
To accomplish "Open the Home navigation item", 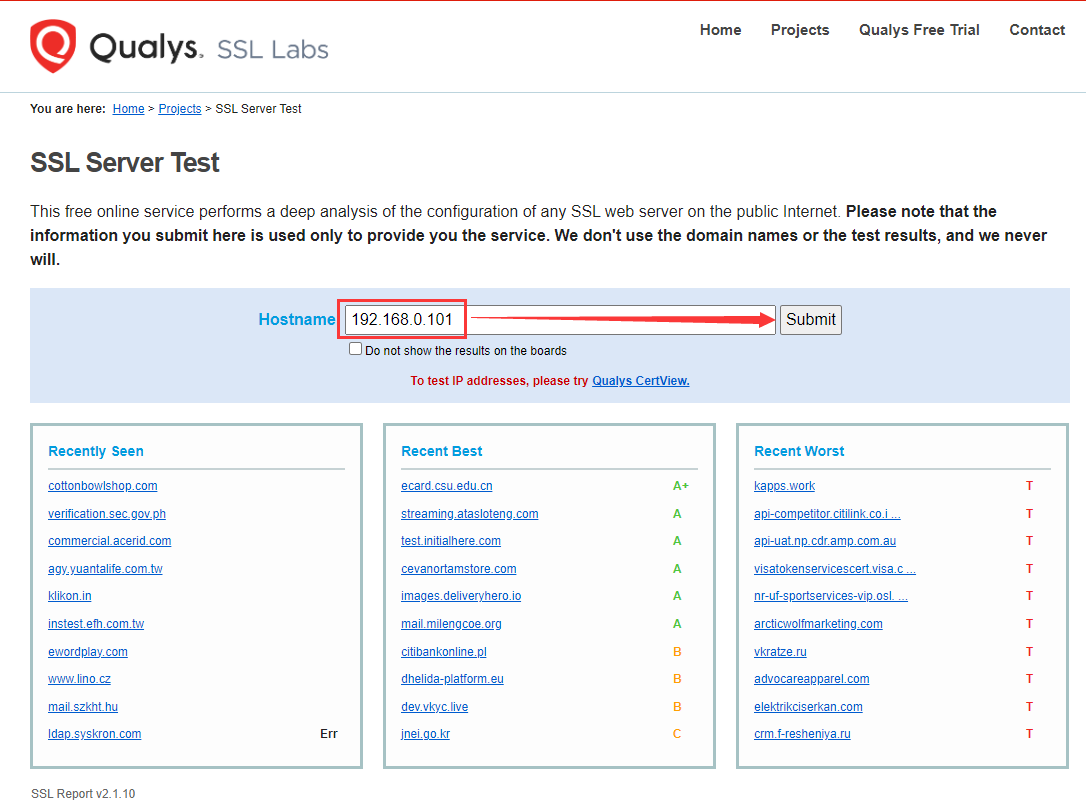I will [720, 30].
